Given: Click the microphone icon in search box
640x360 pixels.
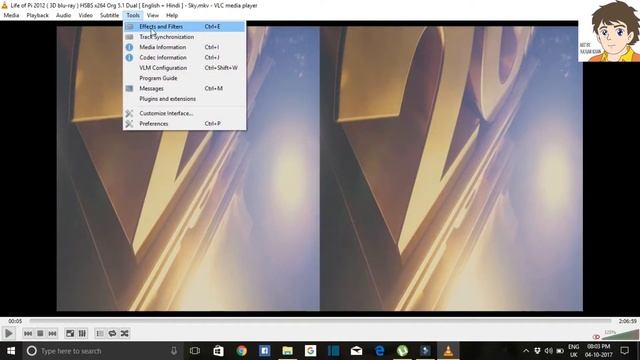Looking at the screenshot, I should pyautogui.click(x=174, y=351).
